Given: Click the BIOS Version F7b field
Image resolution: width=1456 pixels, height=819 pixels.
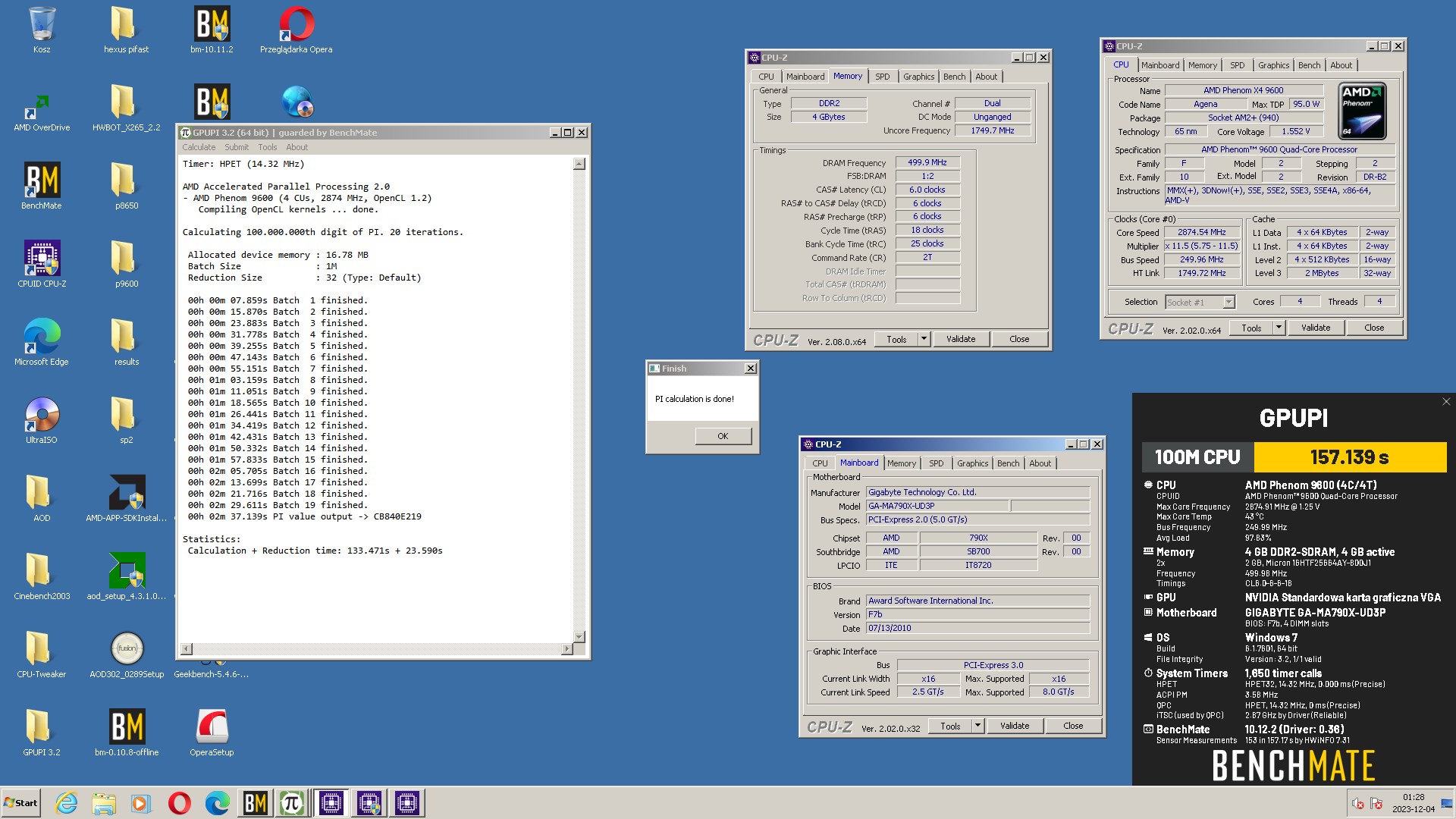Looking at the screenshot, I should (977, 614).
